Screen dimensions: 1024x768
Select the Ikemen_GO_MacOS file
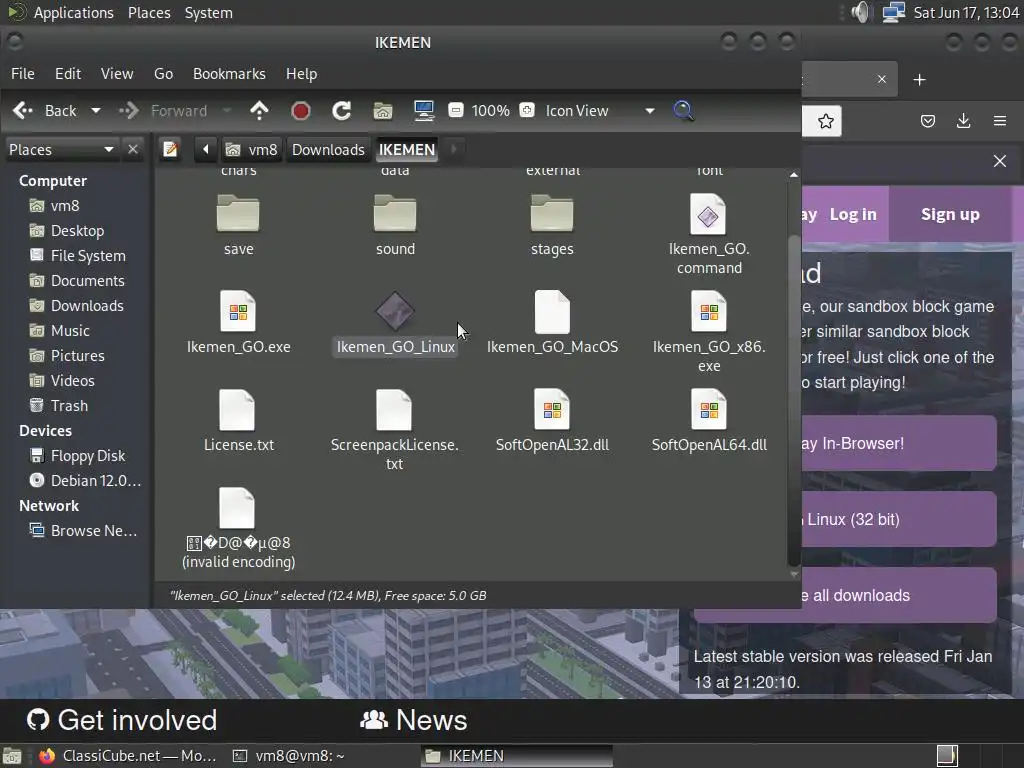coord(552,323)
